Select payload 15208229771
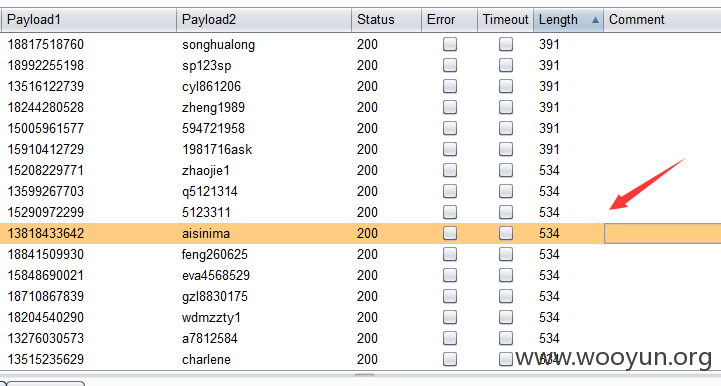This screenshot has height=386, width=721. pyautogui.click(x=46, y=170)
